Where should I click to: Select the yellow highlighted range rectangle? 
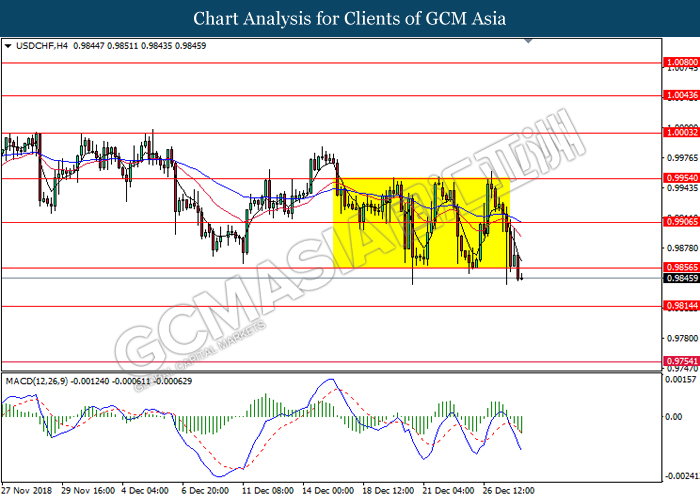pos(421,223)
